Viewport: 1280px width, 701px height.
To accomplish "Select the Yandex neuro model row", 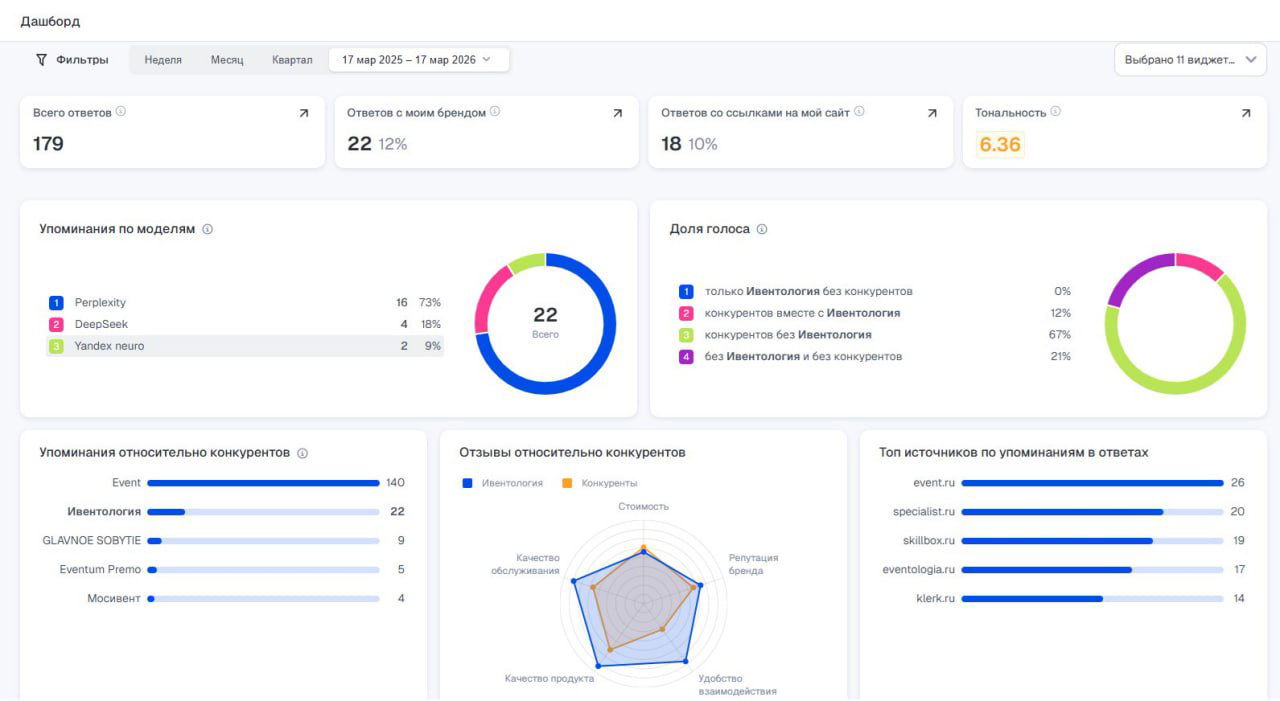I will (245, 346).
